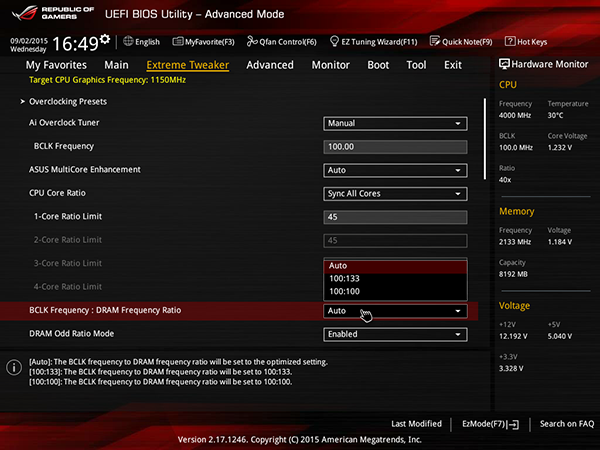Open the Tool tab
The height and width of the screenshot is (450, 600).
[x=416, y=65]
